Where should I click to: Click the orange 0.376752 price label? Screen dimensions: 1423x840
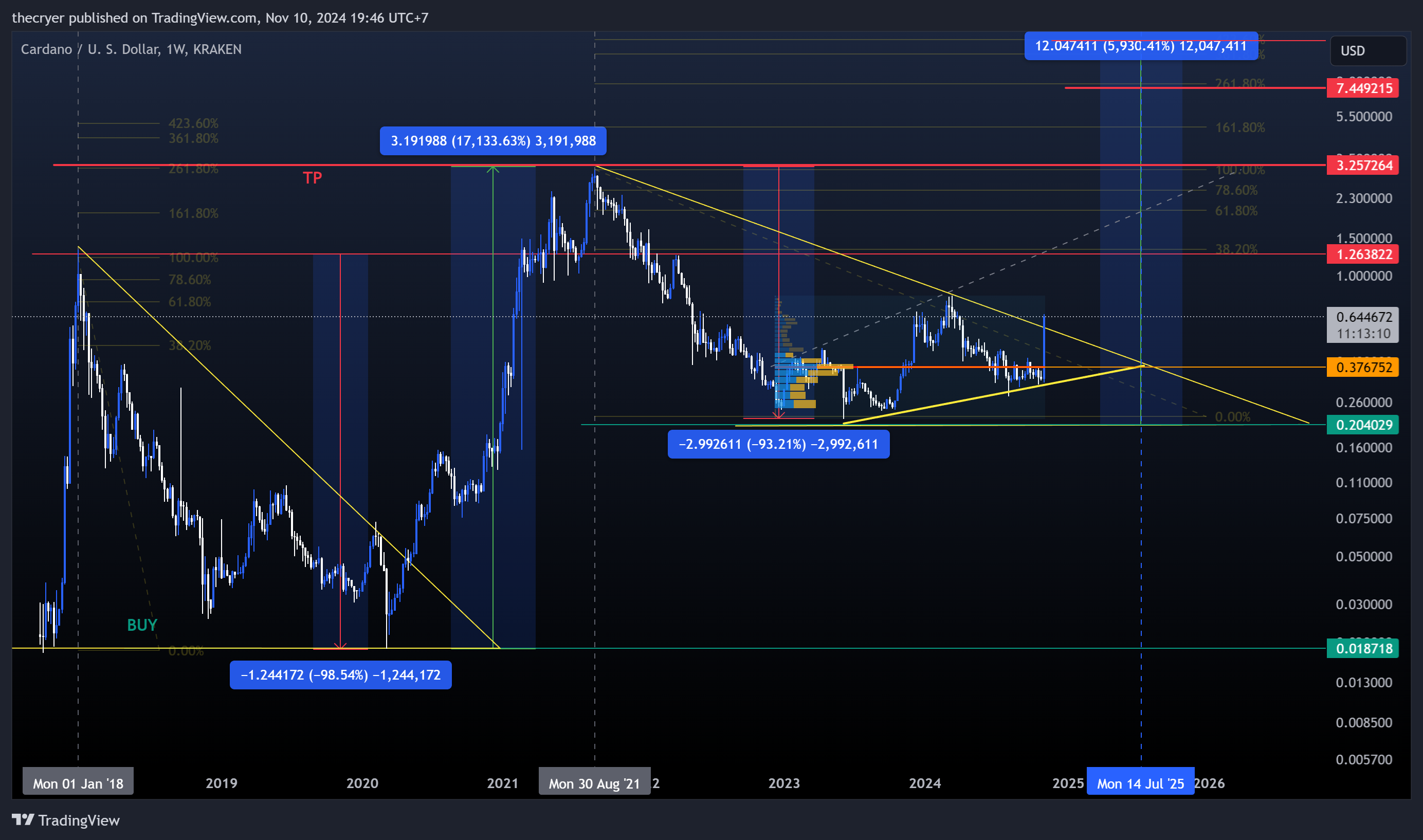(x=1363, y=368)
